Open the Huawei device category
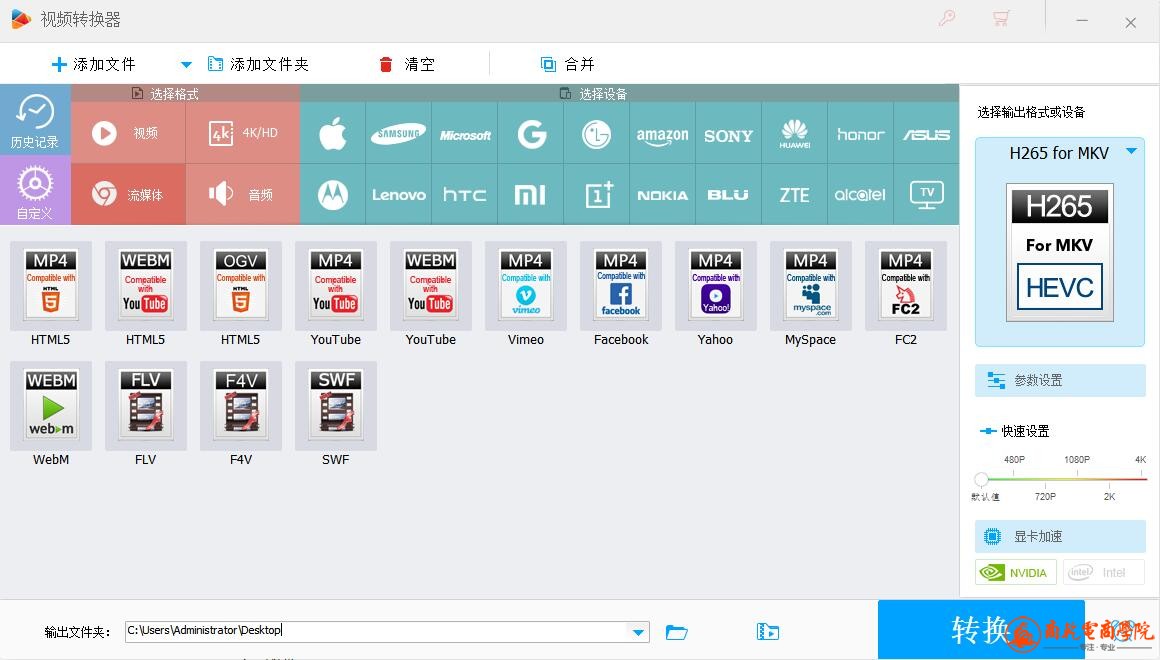The height and width of the screenshot is (660, 1160). point(795,134)
